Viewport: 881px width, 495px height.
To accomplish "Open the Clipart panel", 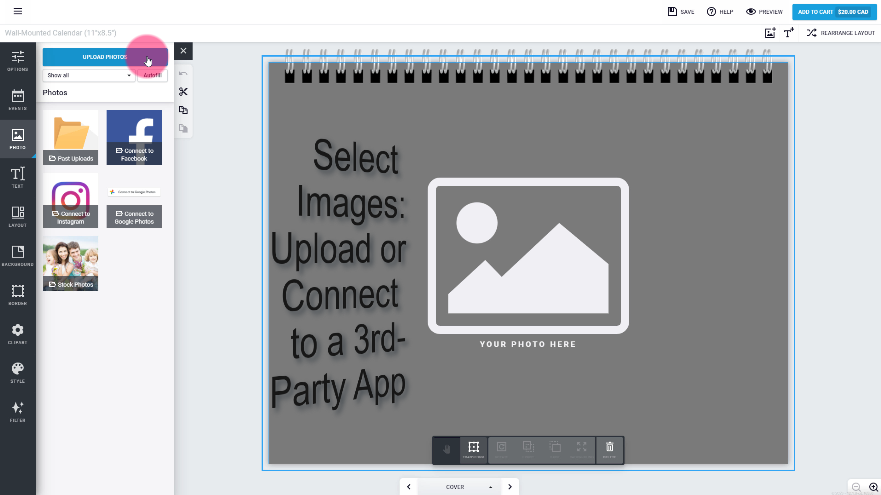I will tap(17, 333).
